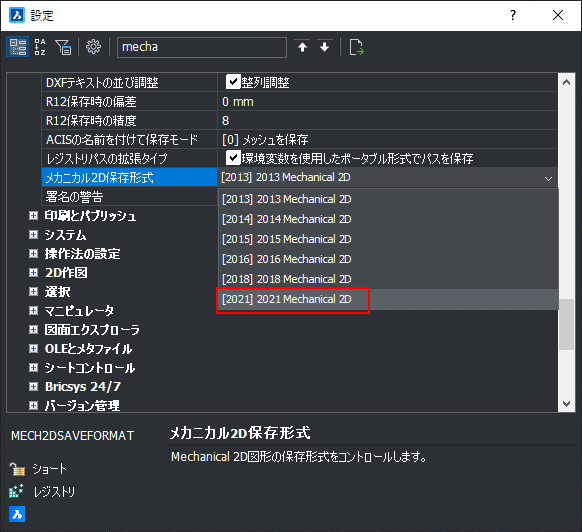
Task: Expand the 2D作図 category node
Action: (x=33, y=273)
